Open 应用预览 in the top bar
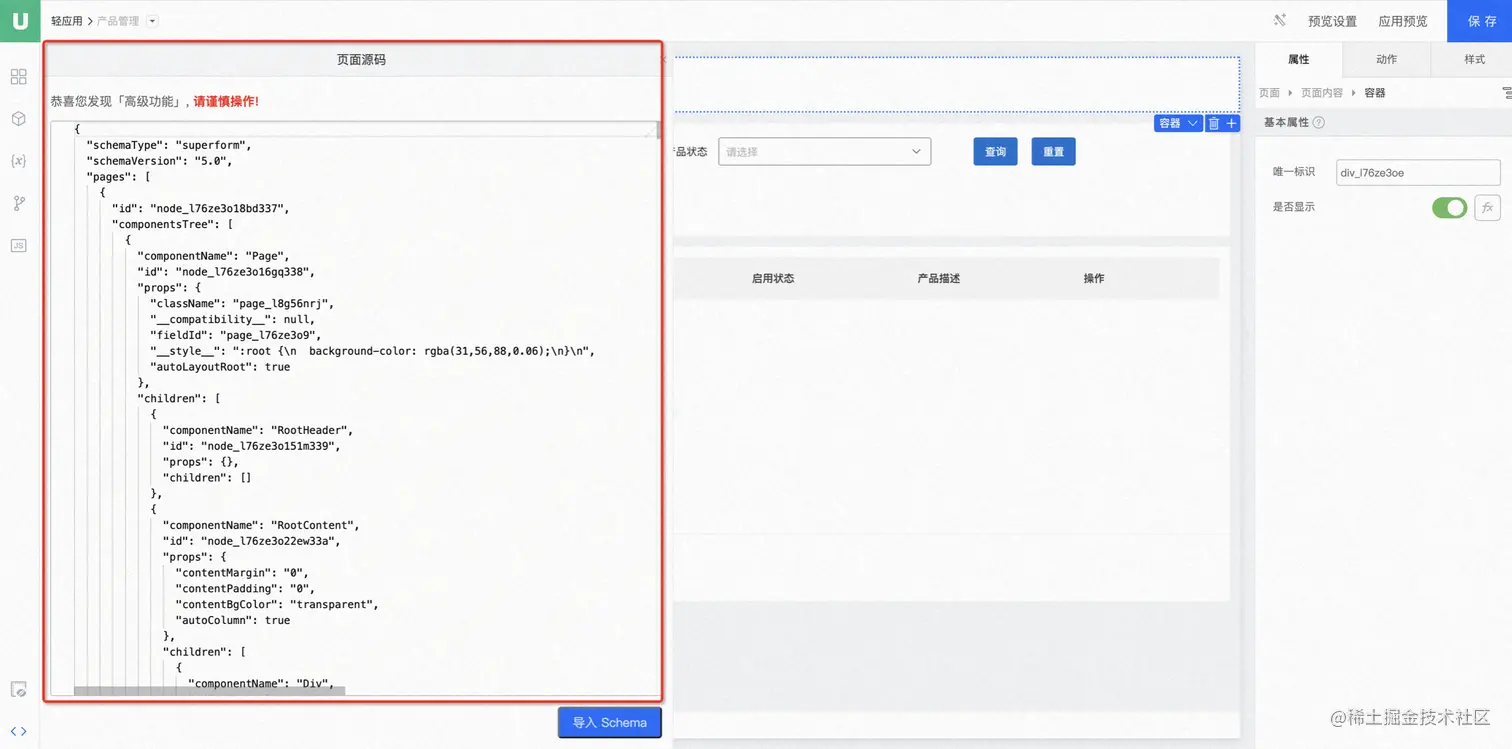Viewport: 1512px width, 749px height. [1402, 21]
